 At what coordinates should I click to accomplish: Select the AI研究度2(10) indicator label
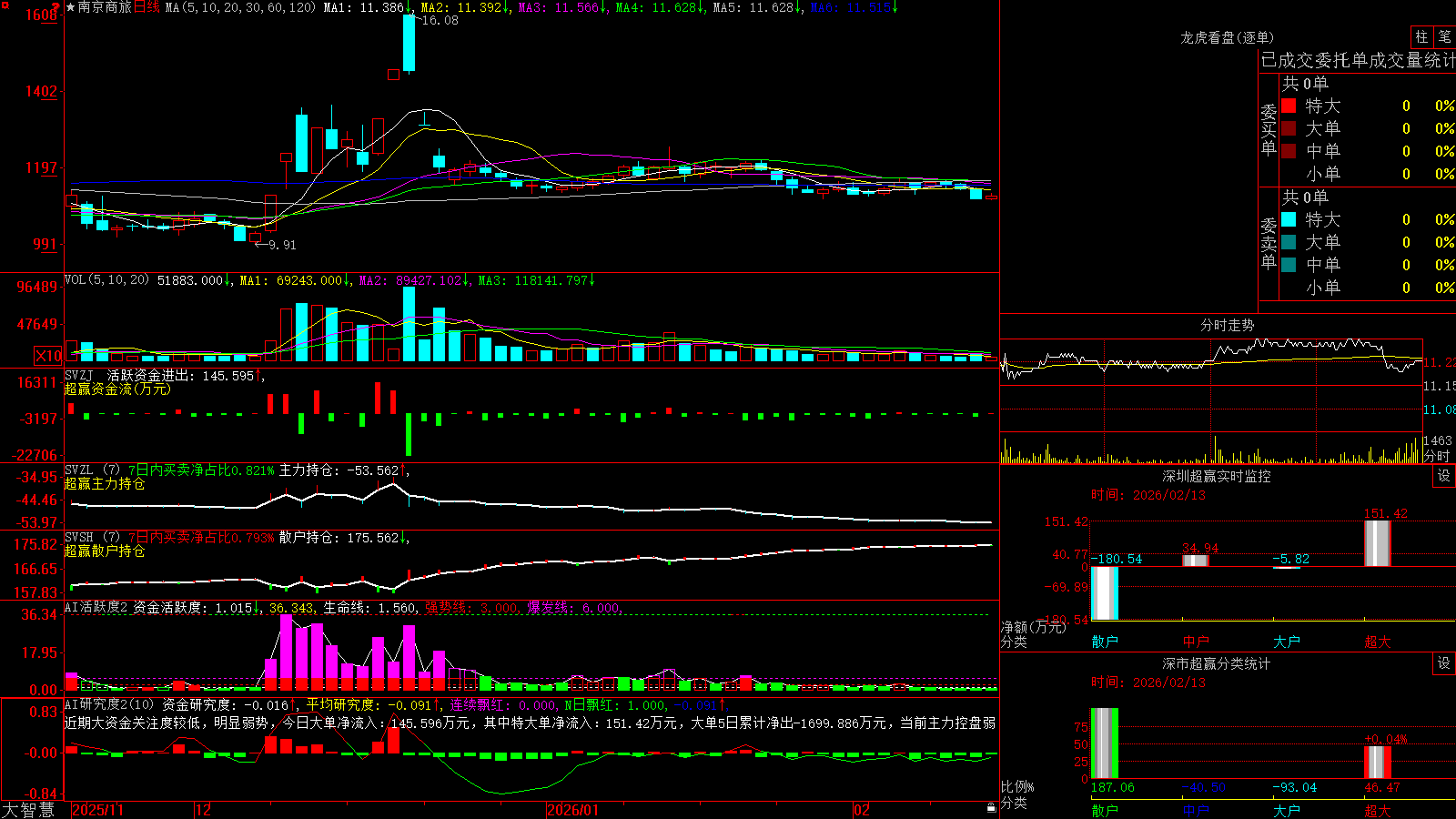pyautogui.click(x=109, y=704)
